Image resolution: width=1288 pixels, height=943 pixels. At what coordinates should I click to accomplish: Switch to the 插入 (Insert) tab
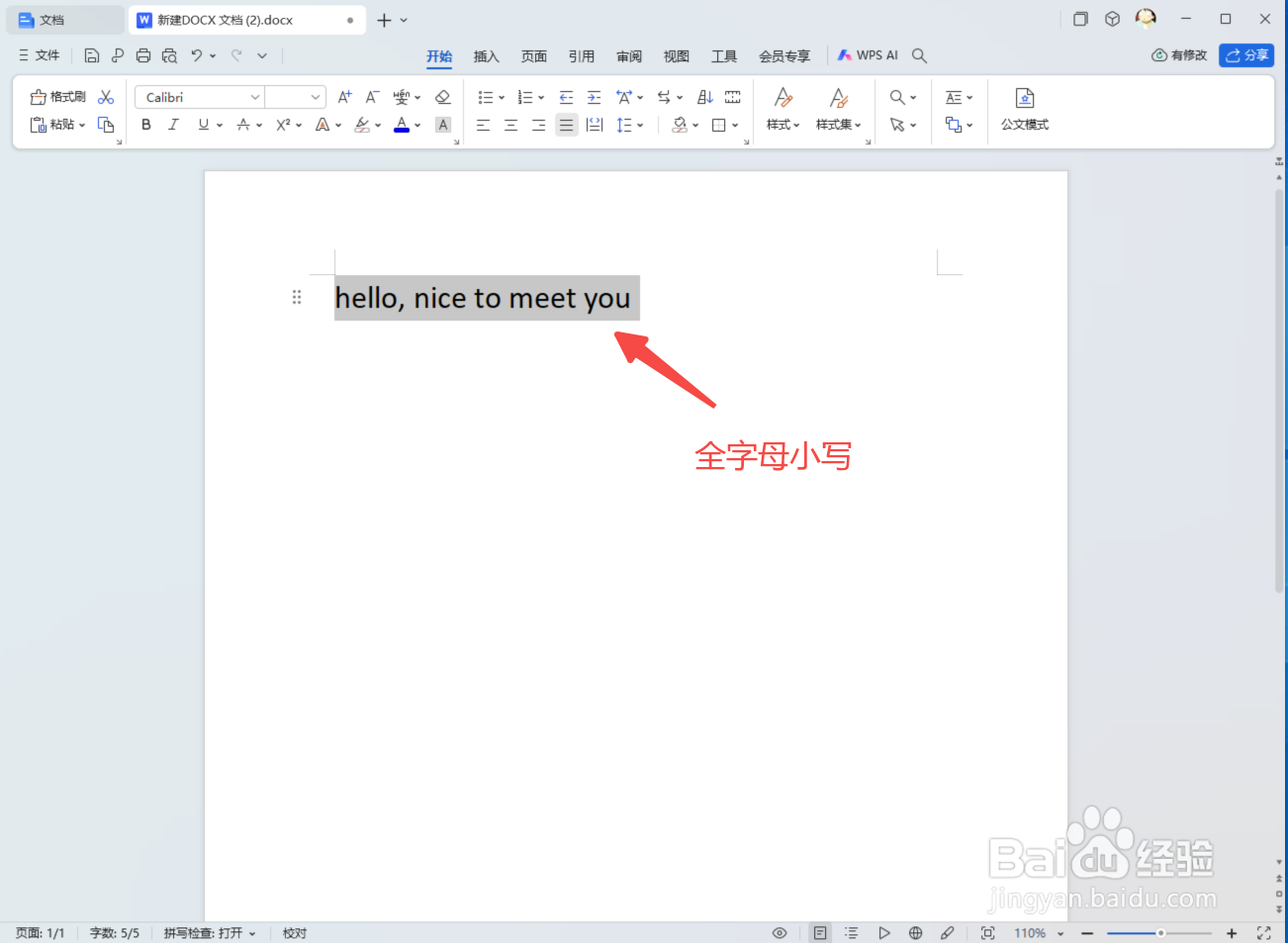(487, 56)
